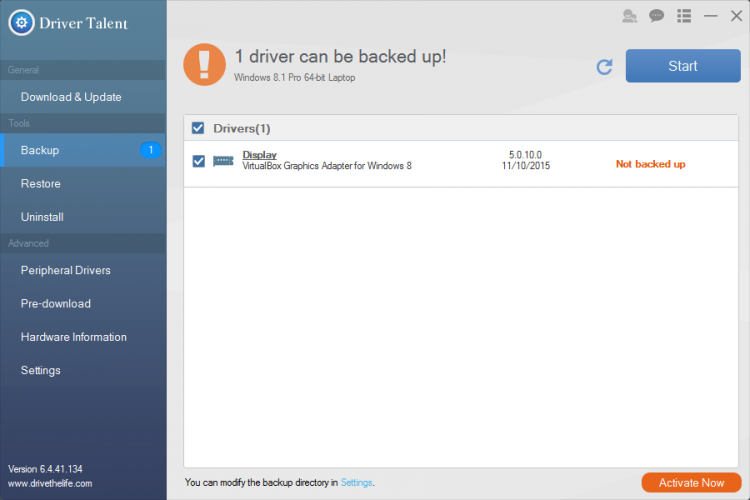Open Peripheral Drivers
750x500 pixels.
(x=83, y=270)
